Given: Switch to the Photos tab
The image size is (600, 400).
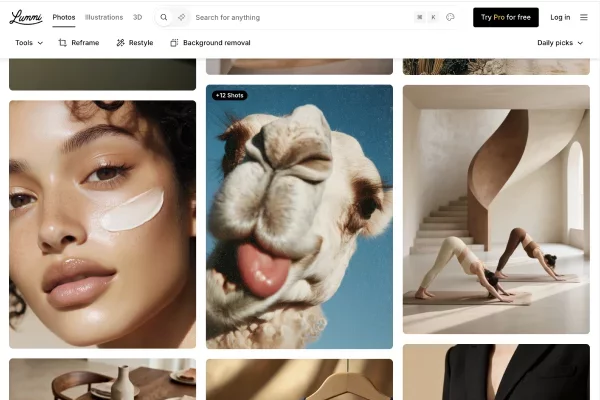Looking at the screenshot, I should [x=64, y=17].
